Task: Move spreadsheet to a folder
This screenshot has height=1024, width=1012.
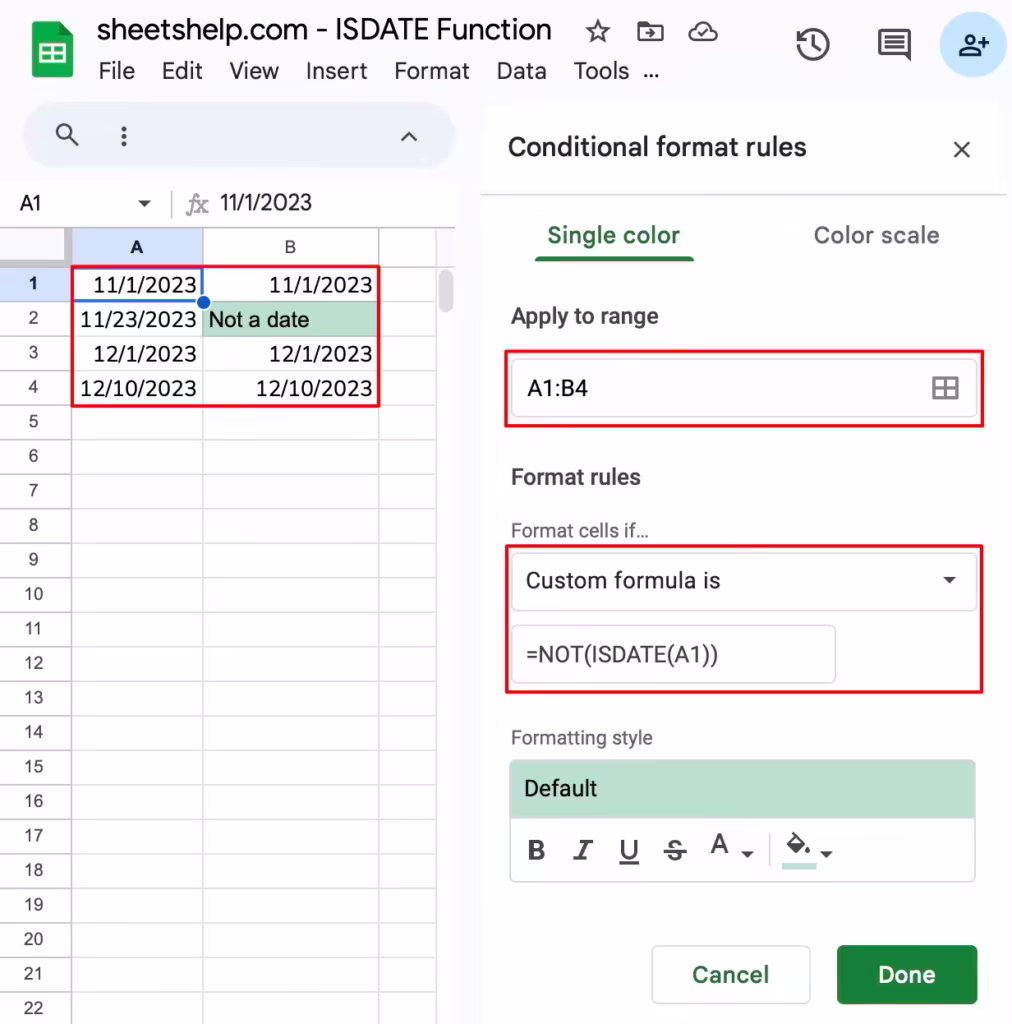Action: (x=650, y=31)
